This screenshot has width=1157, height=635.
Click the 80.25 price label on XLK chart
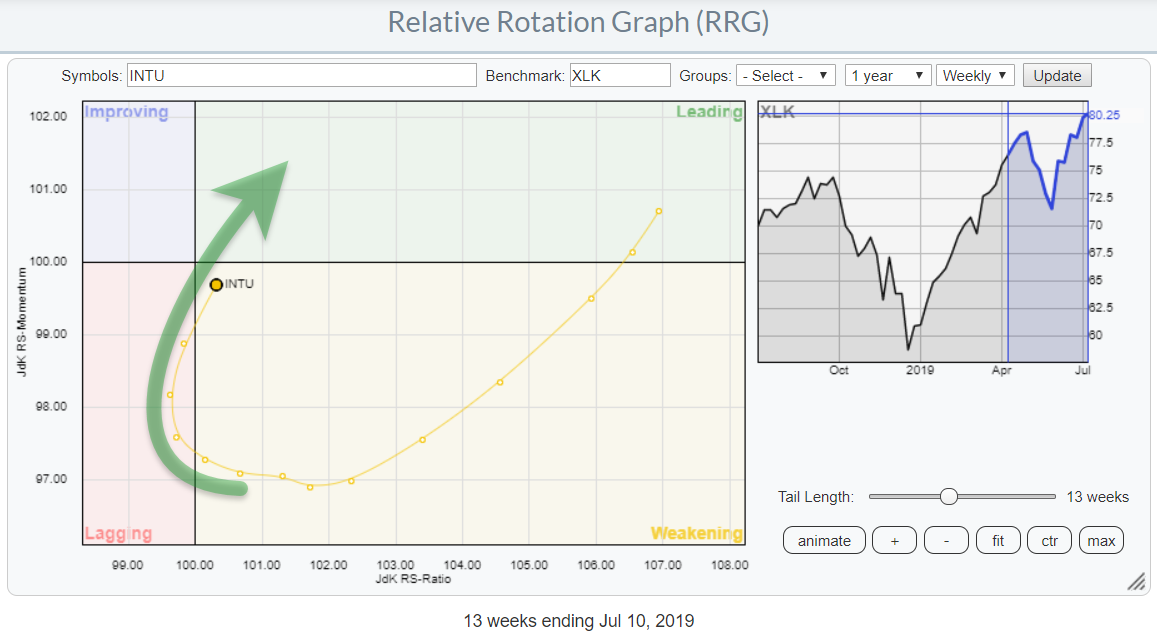click(x=1104, y=115)
